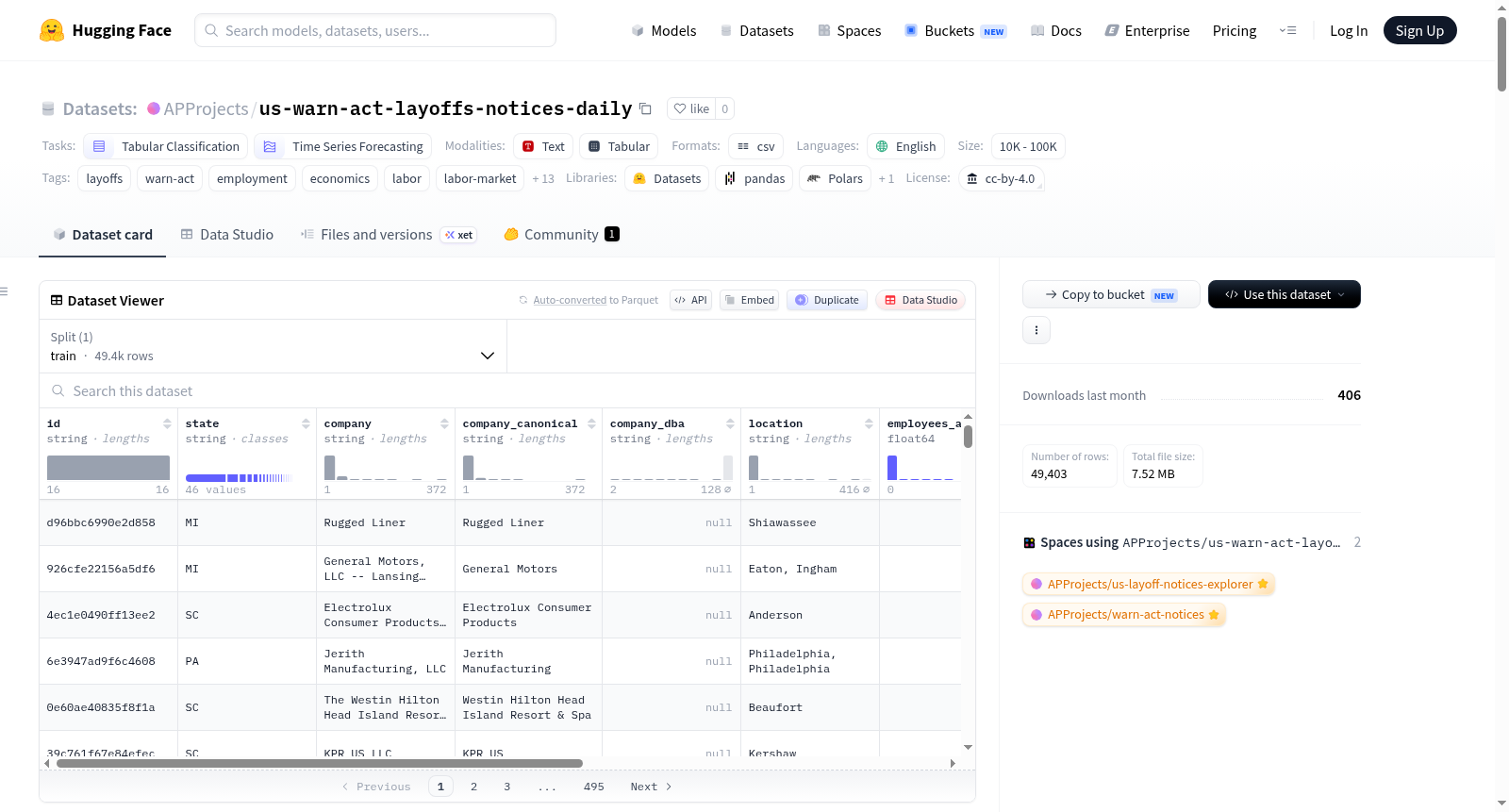Open the three-dot more options menu
This screenshot has width=1509, height=812.
pos(1036,330)
